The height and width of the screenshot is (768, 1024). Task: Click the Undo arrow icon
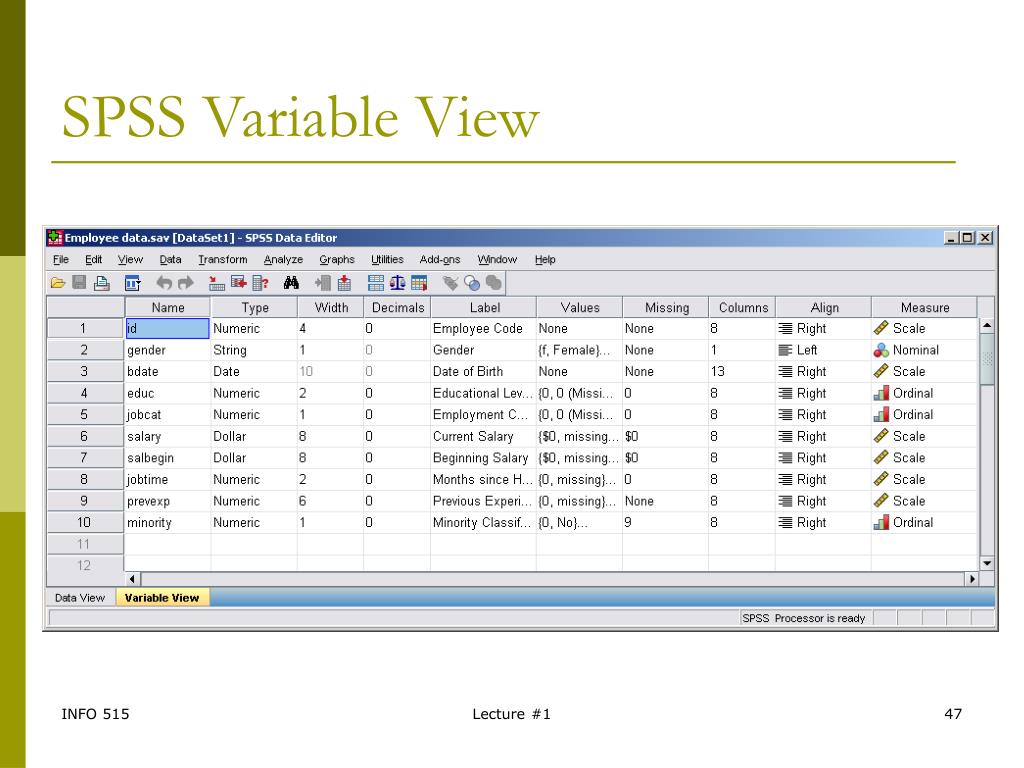click(x=163, y=283)
